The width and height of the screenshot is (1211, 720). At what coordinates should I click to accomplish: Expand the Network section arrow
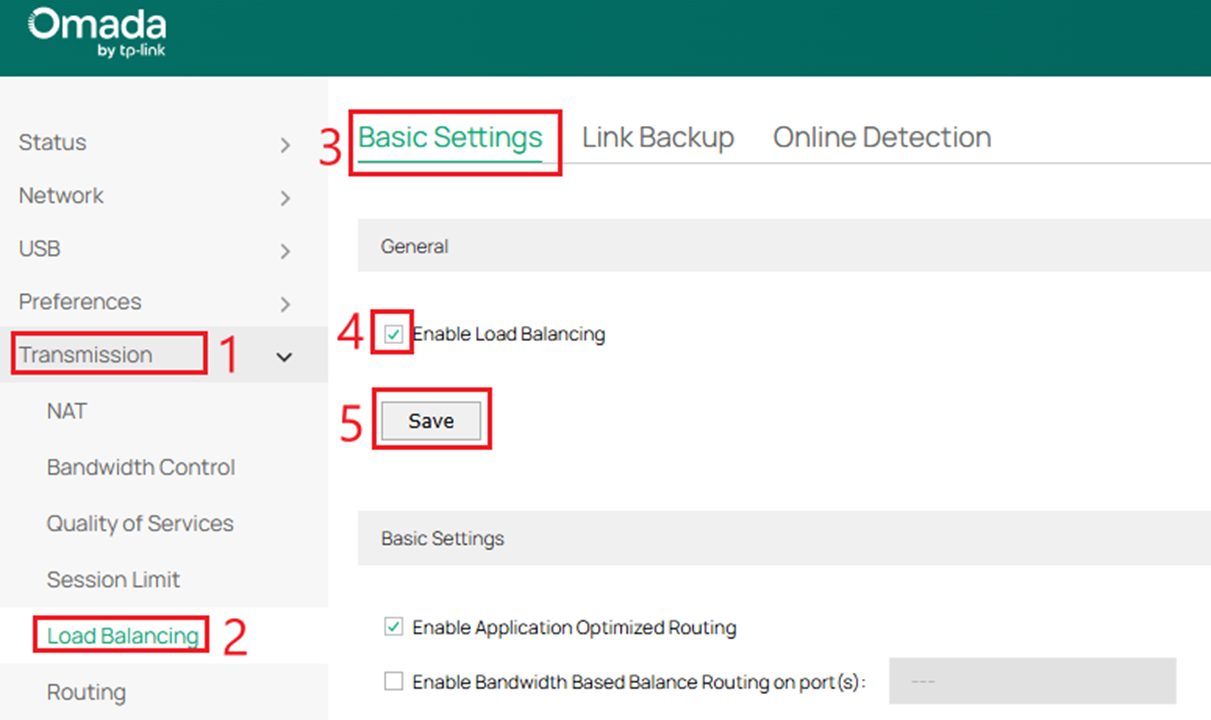[x=285, y=198]
